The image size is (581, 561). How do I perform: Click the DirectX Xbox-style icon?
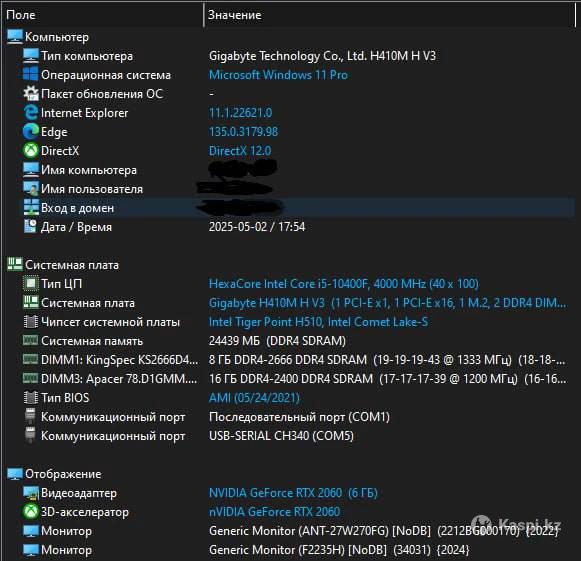pyautogui.click(x=31, y=150)
